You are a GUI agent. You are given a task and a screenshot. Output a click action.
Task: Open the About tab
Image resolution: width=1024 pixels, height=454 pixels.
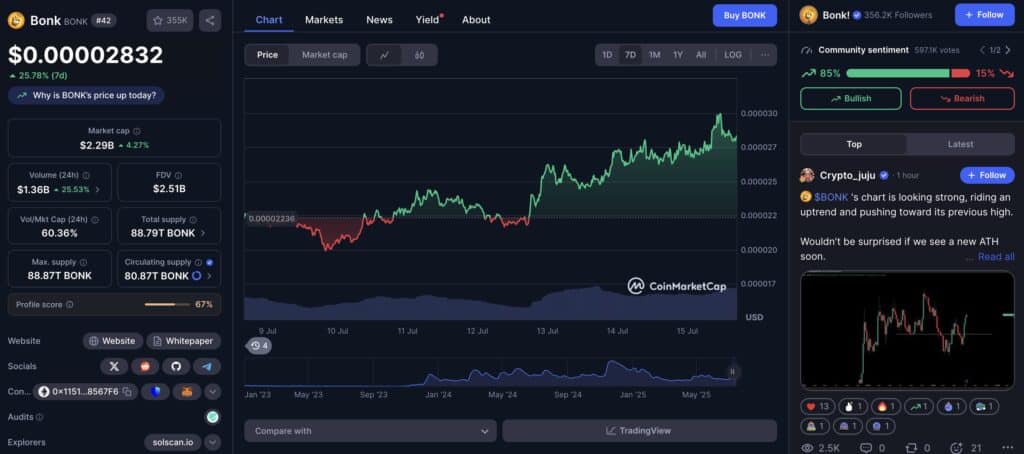click(x=476, y=20)
